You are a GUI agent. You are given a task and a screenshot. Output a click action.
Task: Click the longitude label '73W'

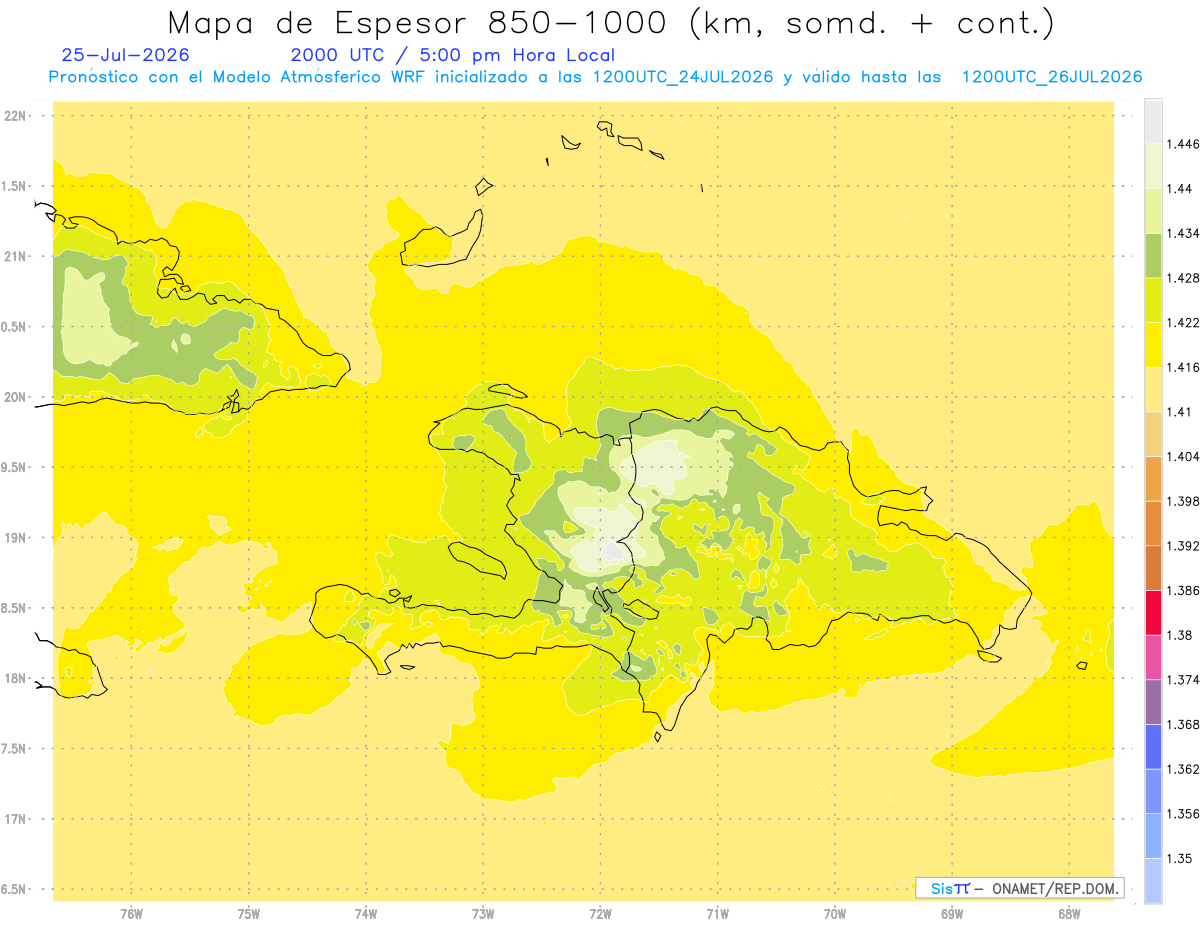[483, 914]
